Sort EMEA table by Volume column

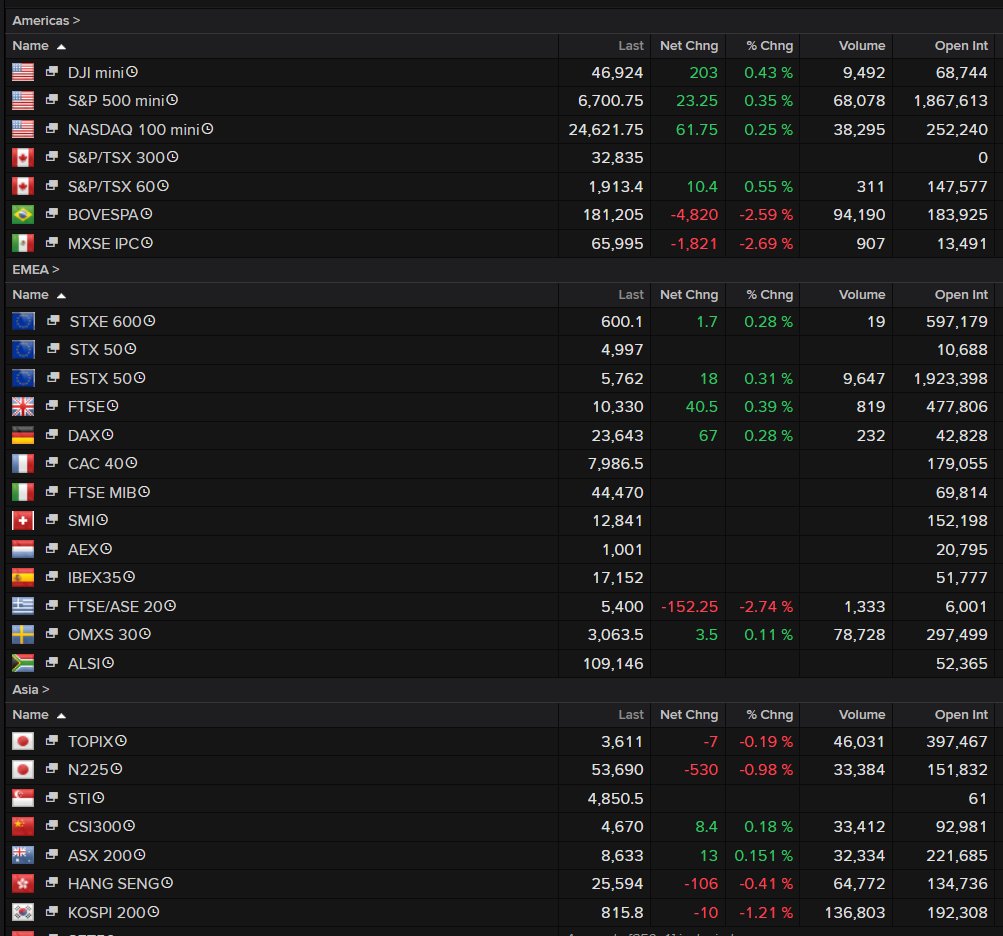[x=862, y=294]
